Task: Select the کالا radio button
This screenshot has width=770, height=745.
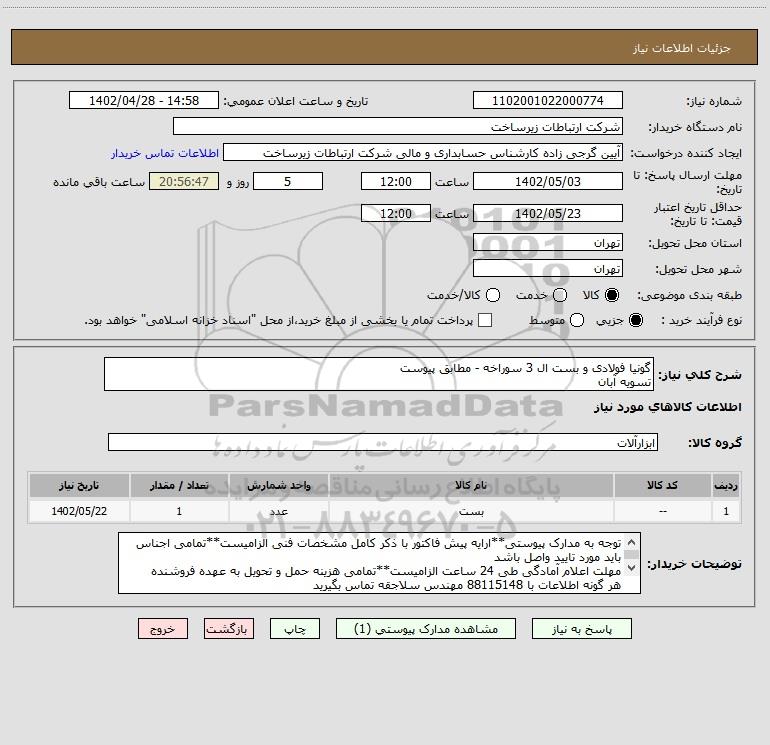Action: click(x=612, y=295)
